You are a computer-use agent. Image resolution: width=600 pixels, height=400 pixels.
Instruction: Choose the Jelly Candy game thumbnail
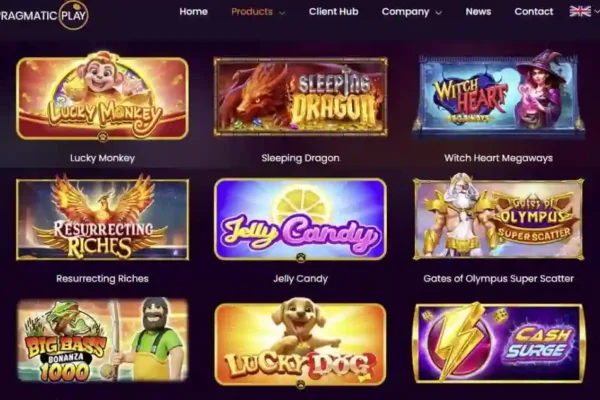(300, 219)
